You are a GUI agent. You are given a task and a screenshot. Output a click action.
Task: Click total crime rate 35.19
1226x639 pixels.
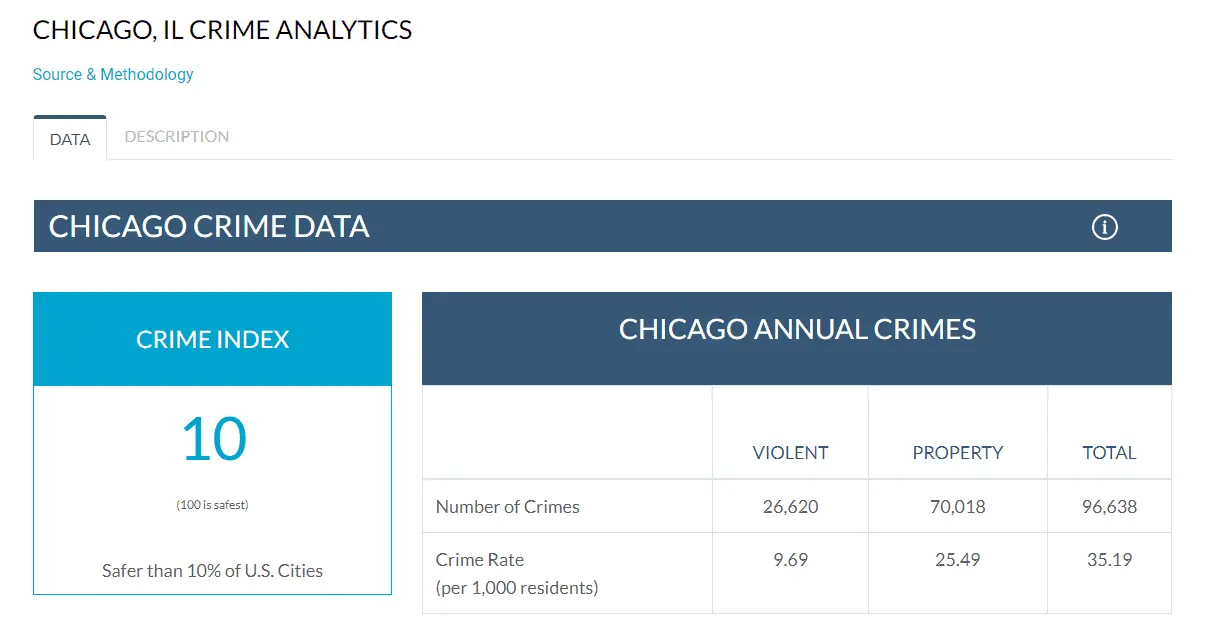coord(1109,560)
